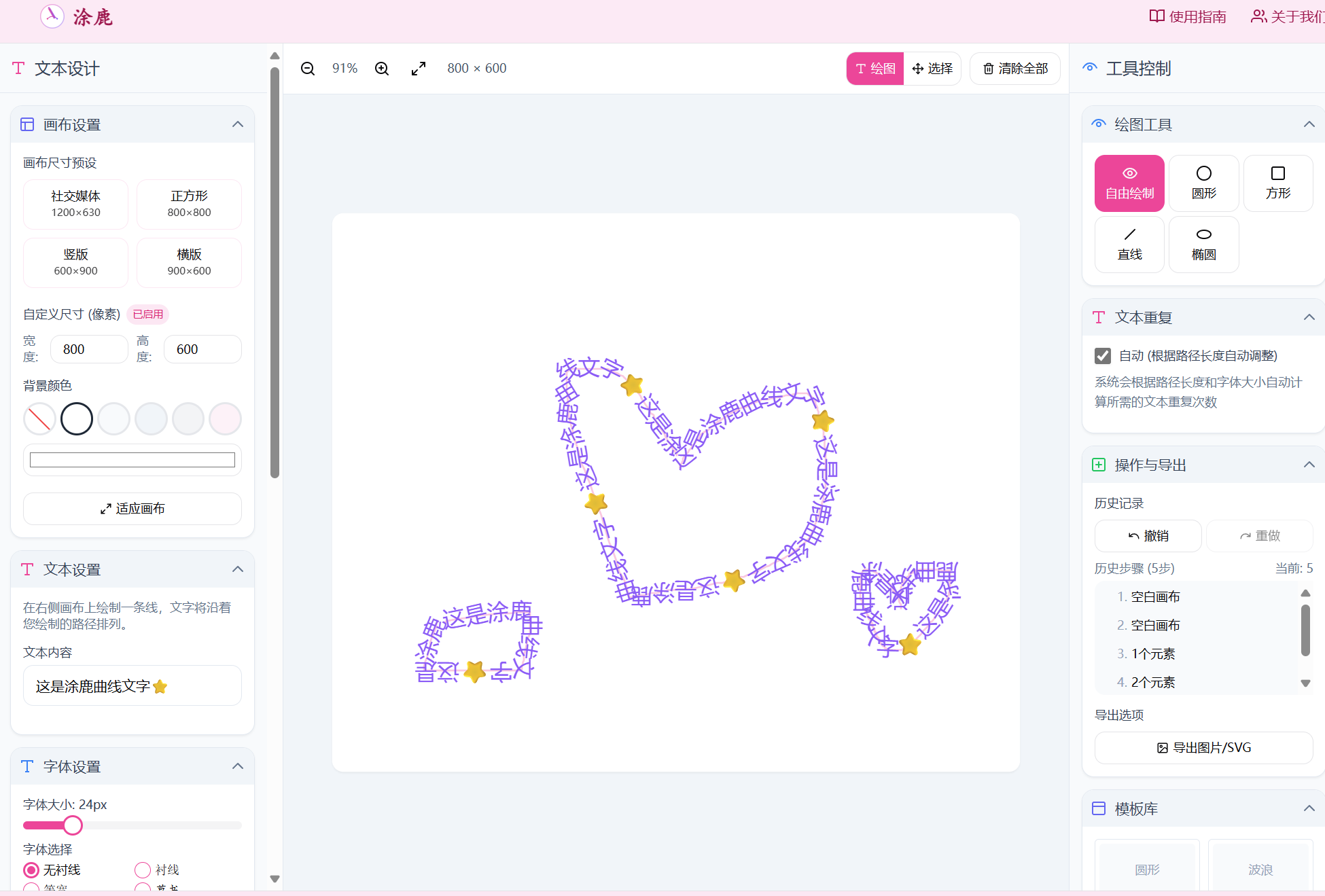Select the white background swatch with dark ring
Screen dimensions: 1325x896
[77, 418]
